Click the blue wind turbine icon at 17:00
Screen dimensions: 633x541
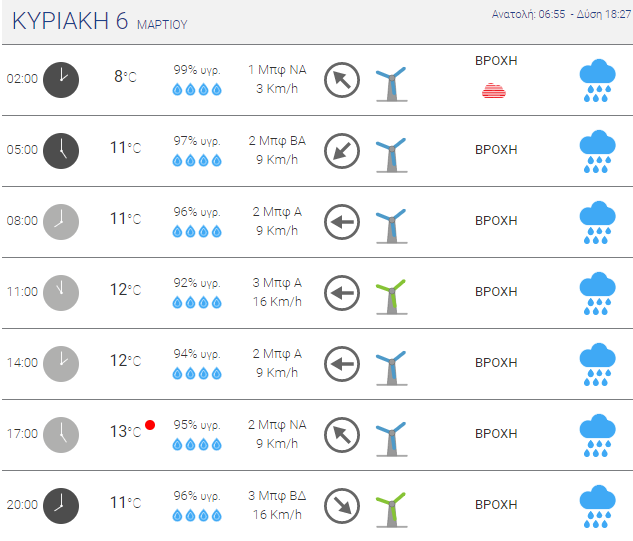click(x=391, y=439)
